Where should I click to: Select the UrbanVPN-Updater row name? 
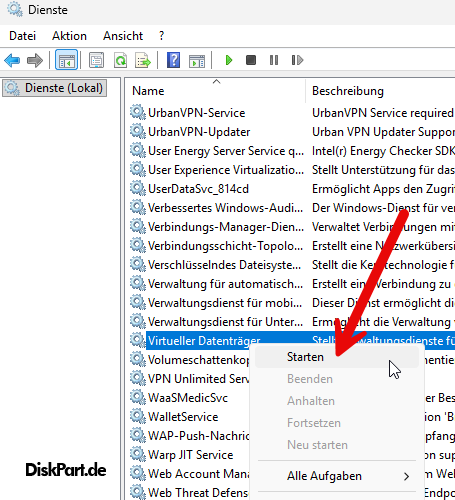[199, 132]
